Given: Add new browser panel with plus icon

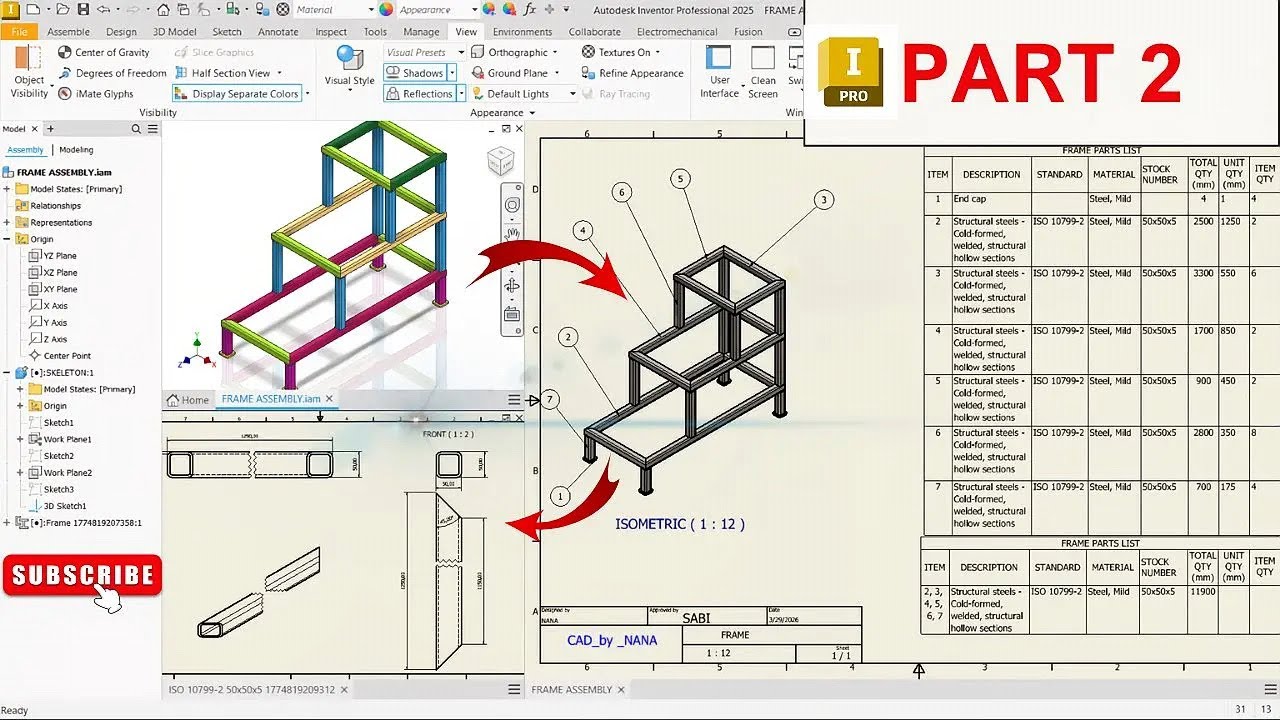Looking at the screenshot, I should point(50,129).
